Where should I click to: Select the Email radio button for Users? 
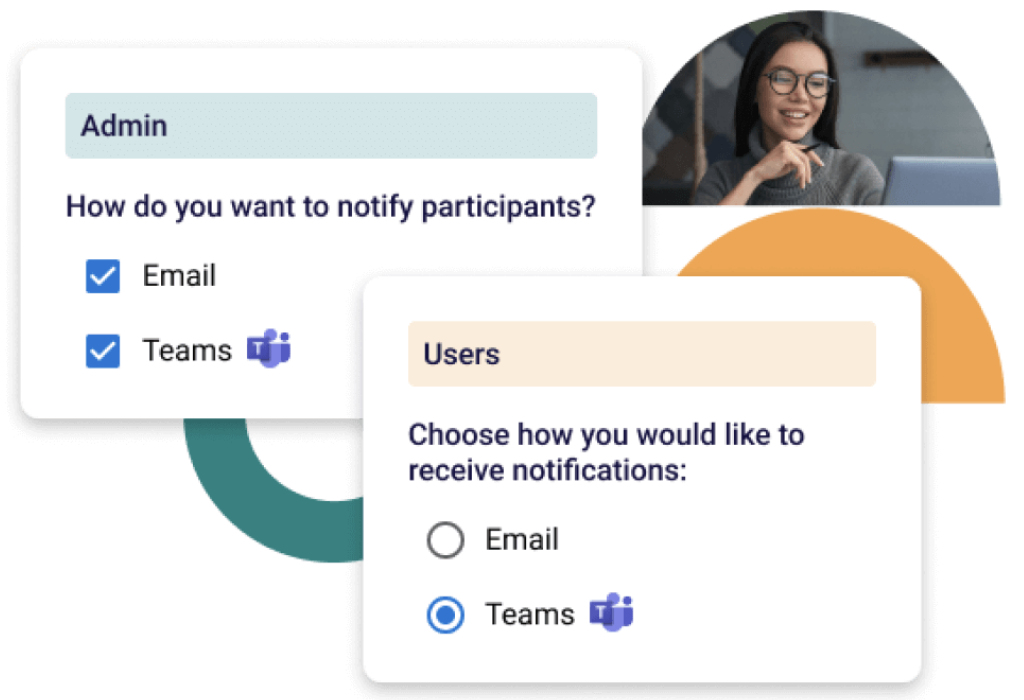click(x=445, y=541)
